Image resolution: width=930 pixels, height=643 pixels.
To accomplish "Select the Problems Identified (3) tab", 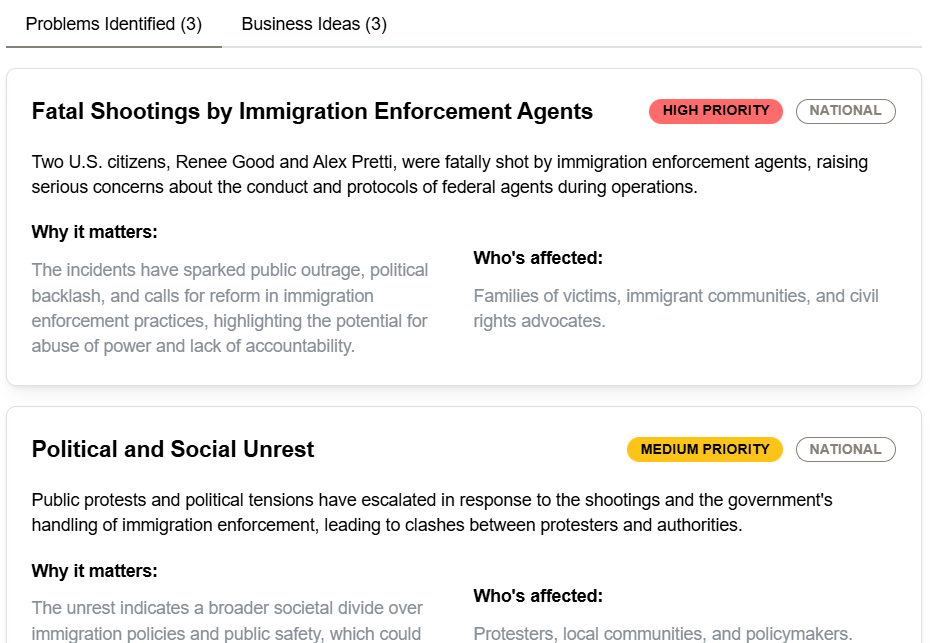I will [x=114, y=24].
